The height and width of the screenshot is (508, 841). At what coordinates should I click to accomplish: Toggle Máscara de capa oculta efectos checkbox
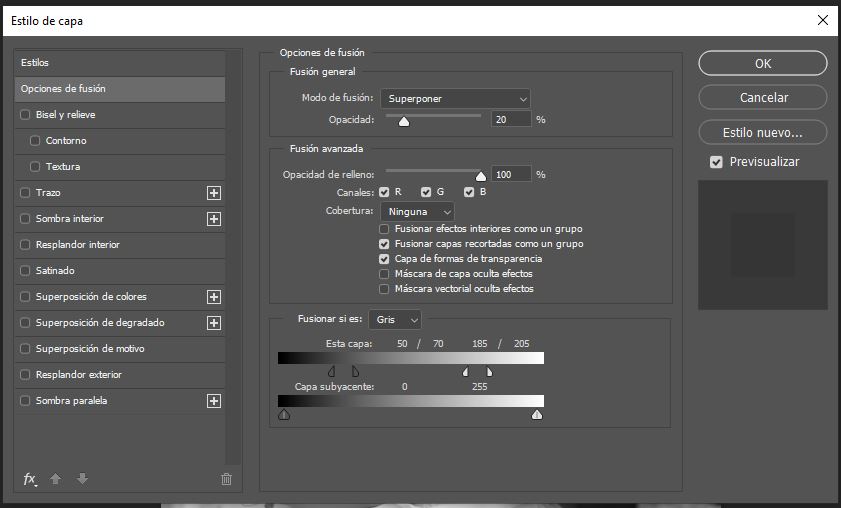pos(384,274)
